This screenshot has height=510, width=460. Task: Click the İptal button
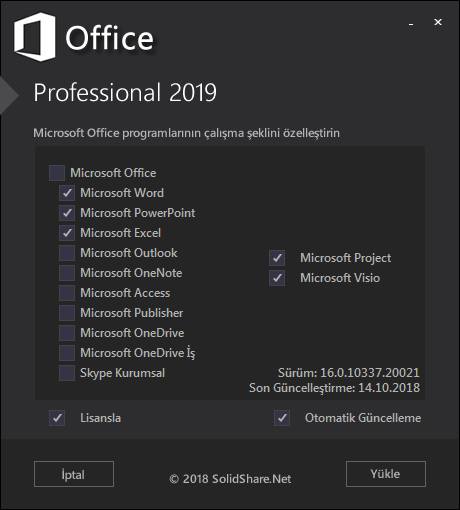point(74,474)
